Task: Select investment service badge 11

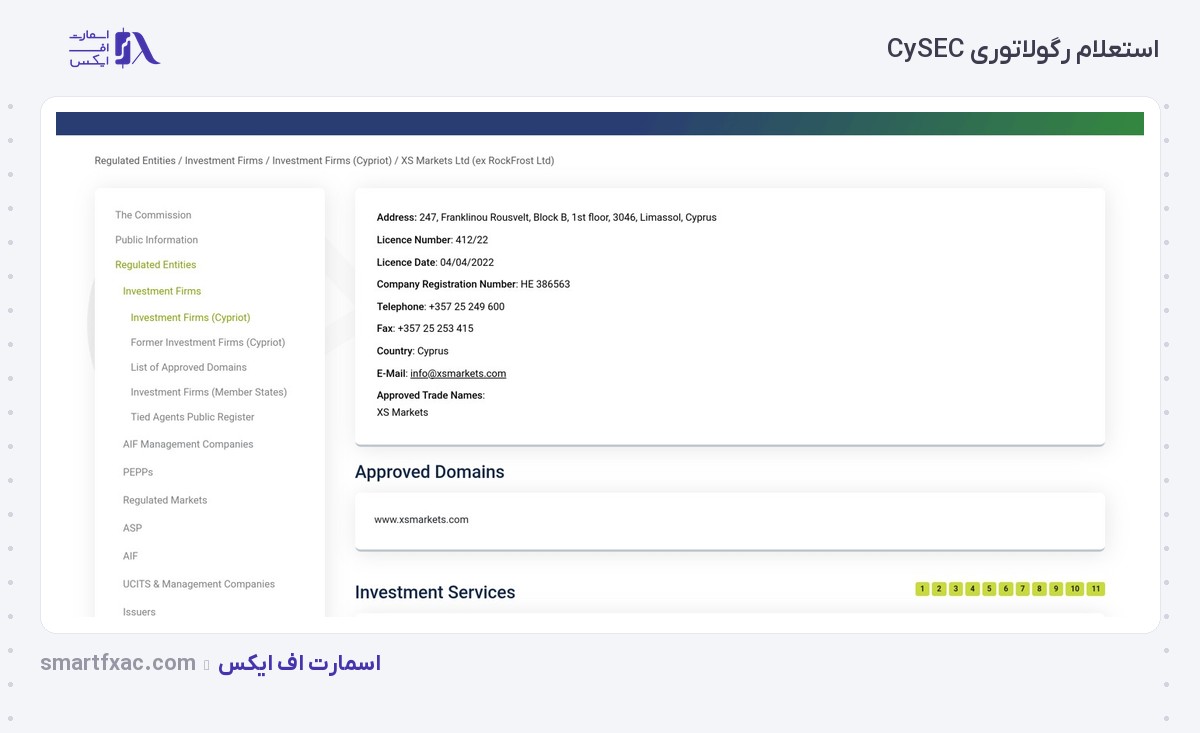Action: (x=1096, y=589)
